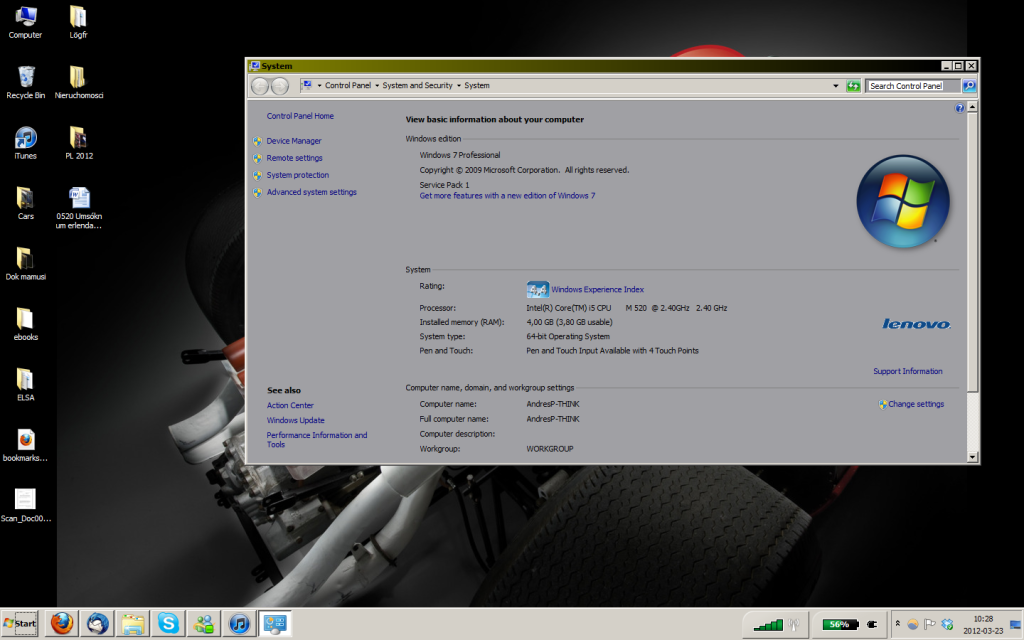Click the Windows Experience rating score icon

[537, 289]
